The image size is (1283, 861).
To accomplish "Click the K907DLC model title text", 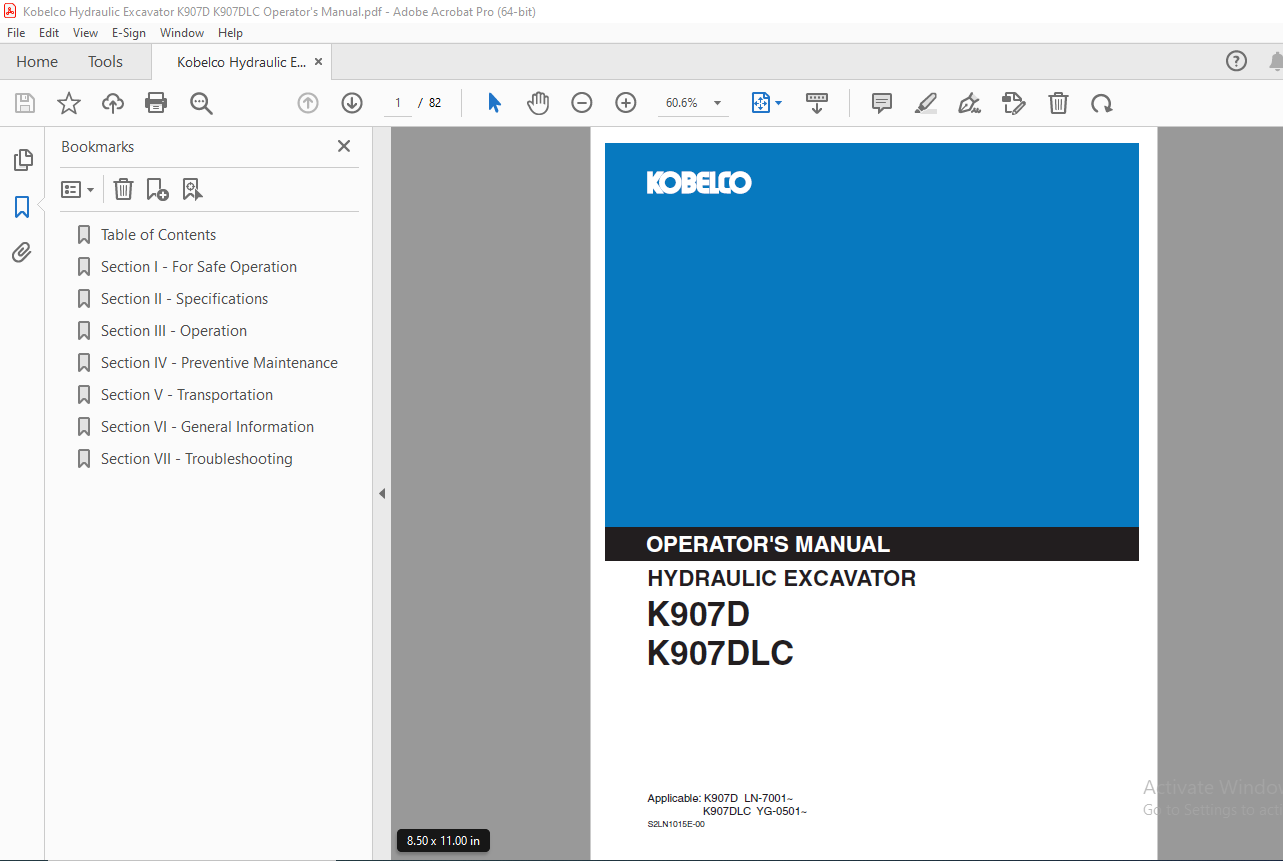I will click(x=720, y=654).
